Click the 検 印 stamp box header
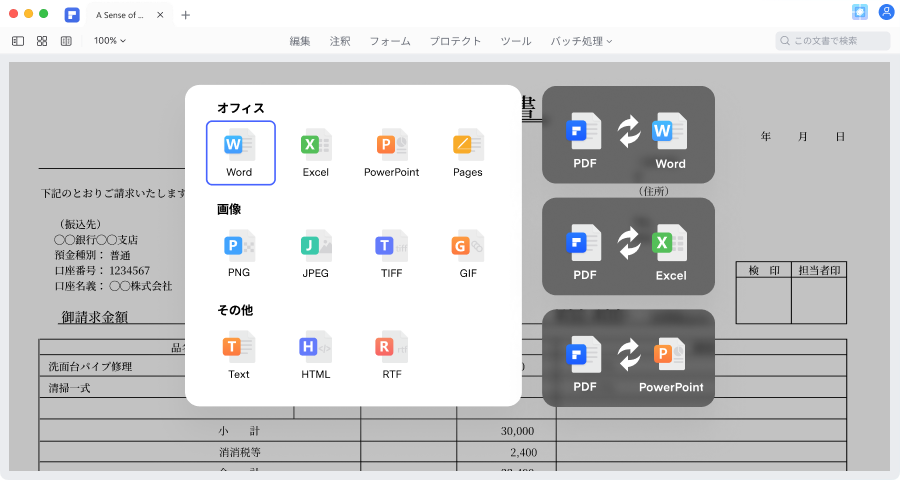The image size is (900, 480). tap(764, 270)
